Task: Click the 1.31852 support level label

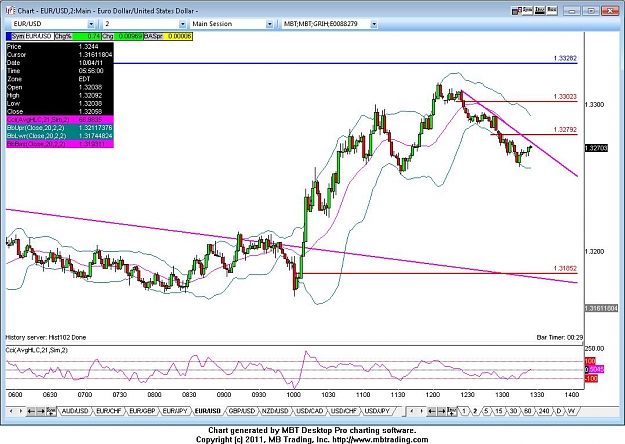Action: click(565, 268)
